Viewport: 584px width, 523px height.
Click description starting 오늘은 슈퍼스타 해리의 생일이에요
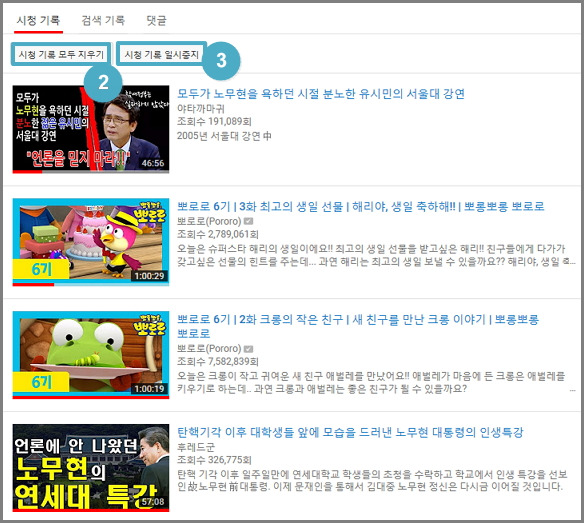pos(376,255)
